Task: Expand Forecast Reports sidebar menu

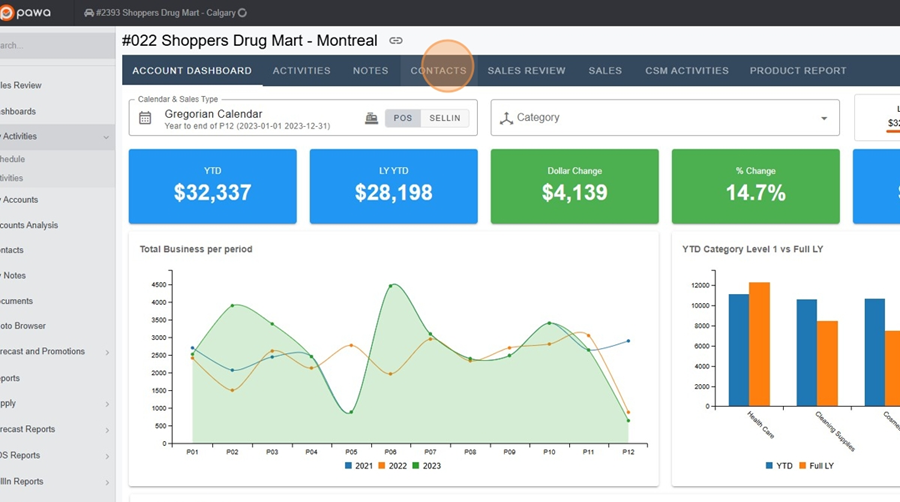Action: coord(107,430)
